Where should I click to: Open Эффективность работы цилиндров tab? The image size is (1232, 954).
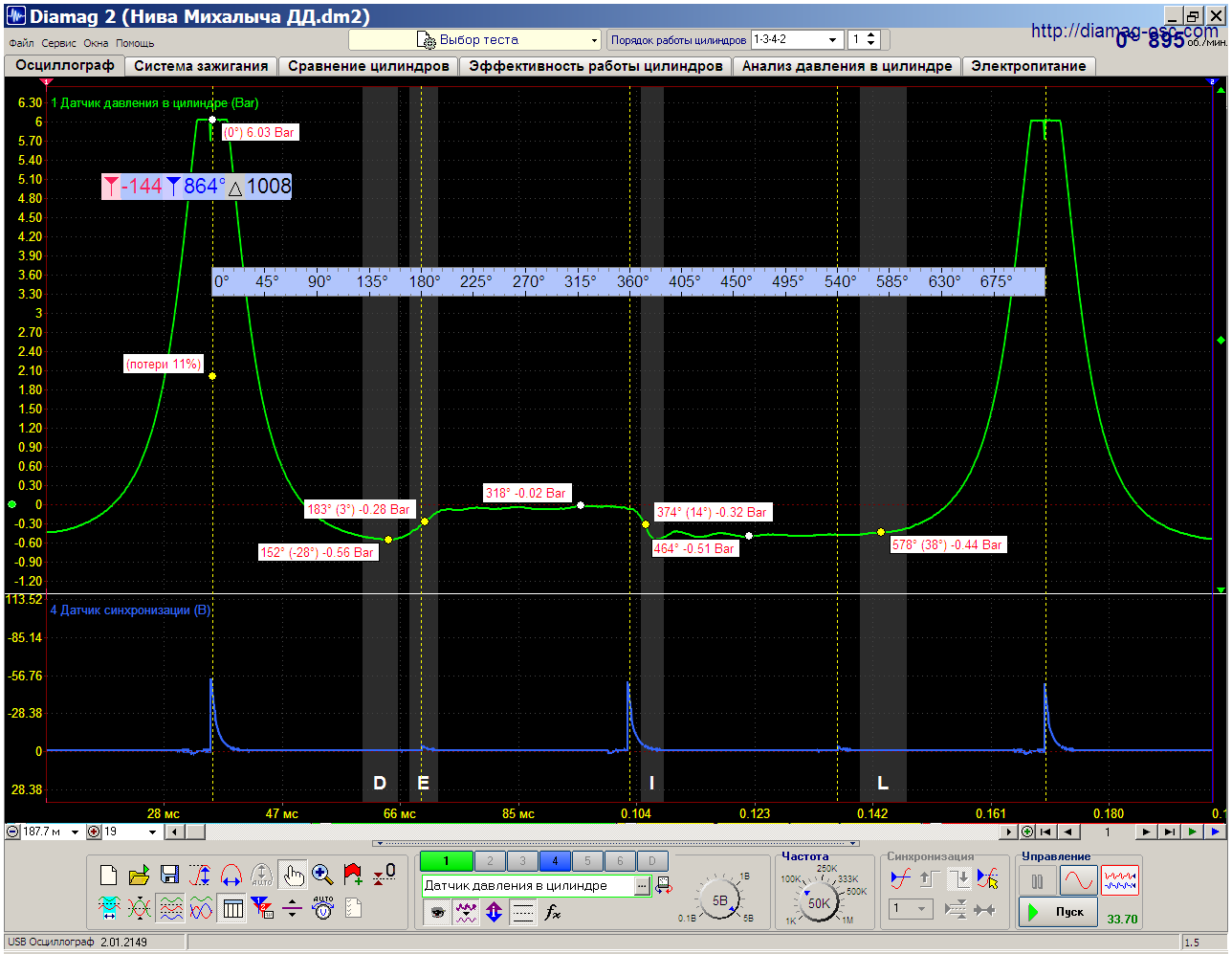pyautogui.click(x=595, y=66)
